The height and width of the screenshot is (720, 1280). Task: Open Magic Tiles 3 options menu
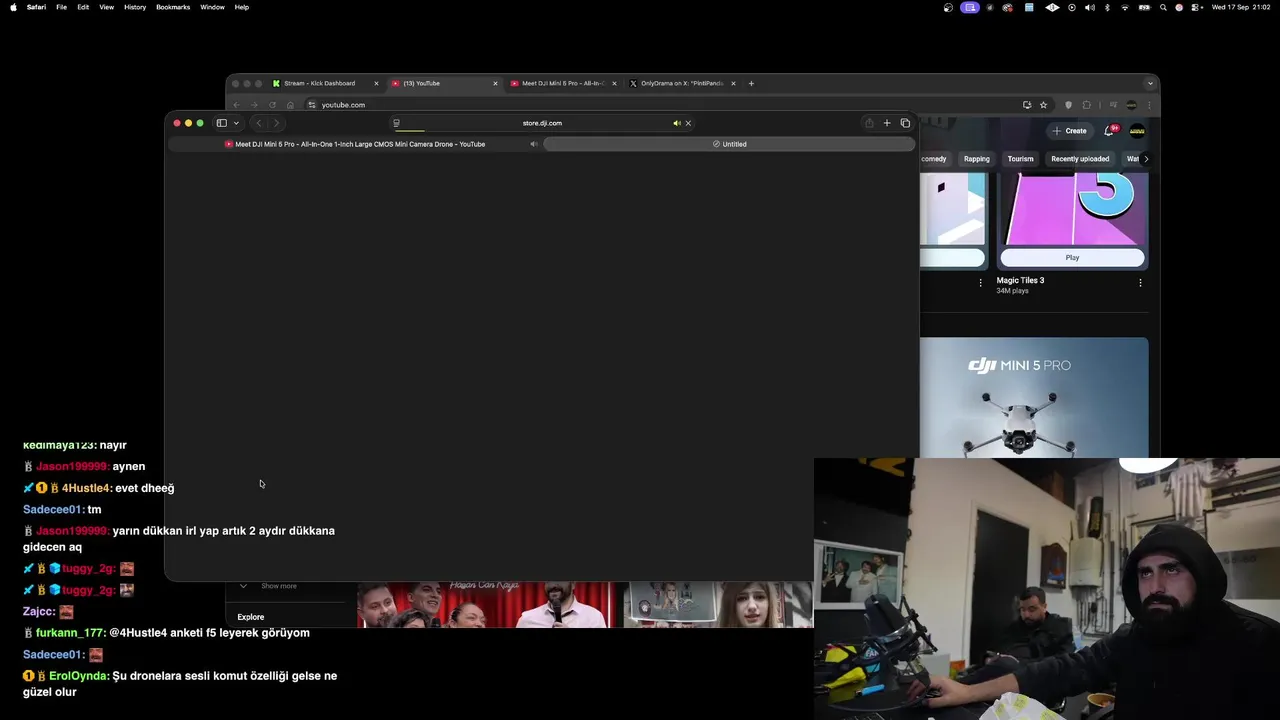[x=1140, y=283]
